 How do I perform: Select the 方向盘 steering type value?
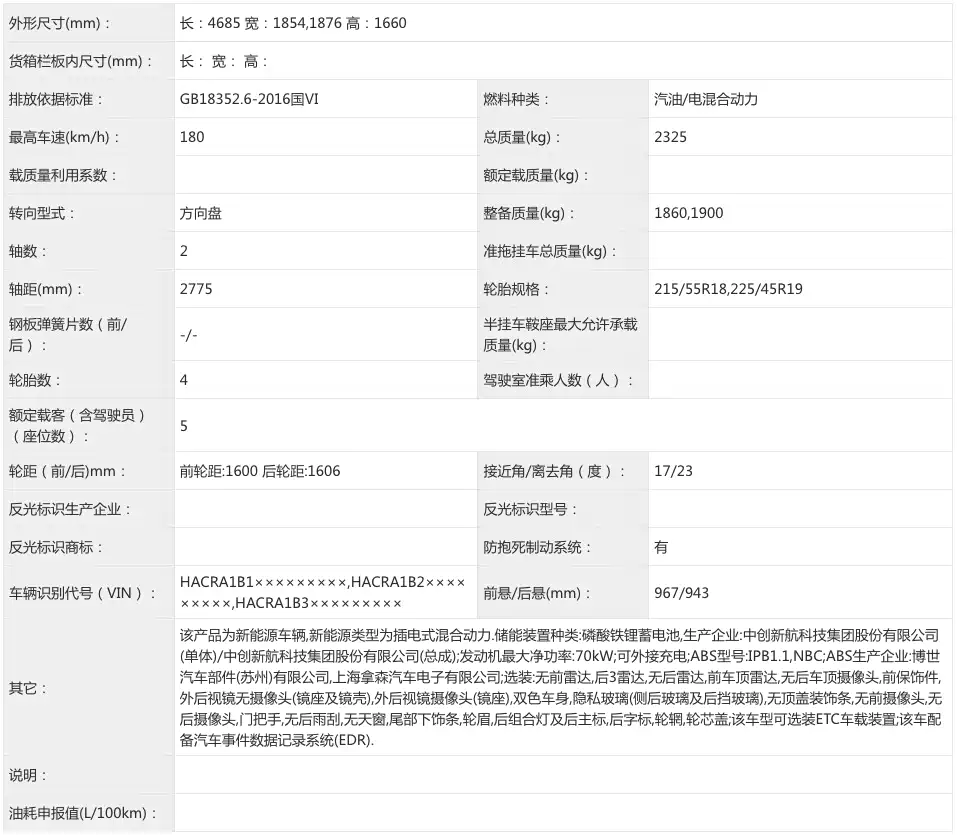click(201, 213)
